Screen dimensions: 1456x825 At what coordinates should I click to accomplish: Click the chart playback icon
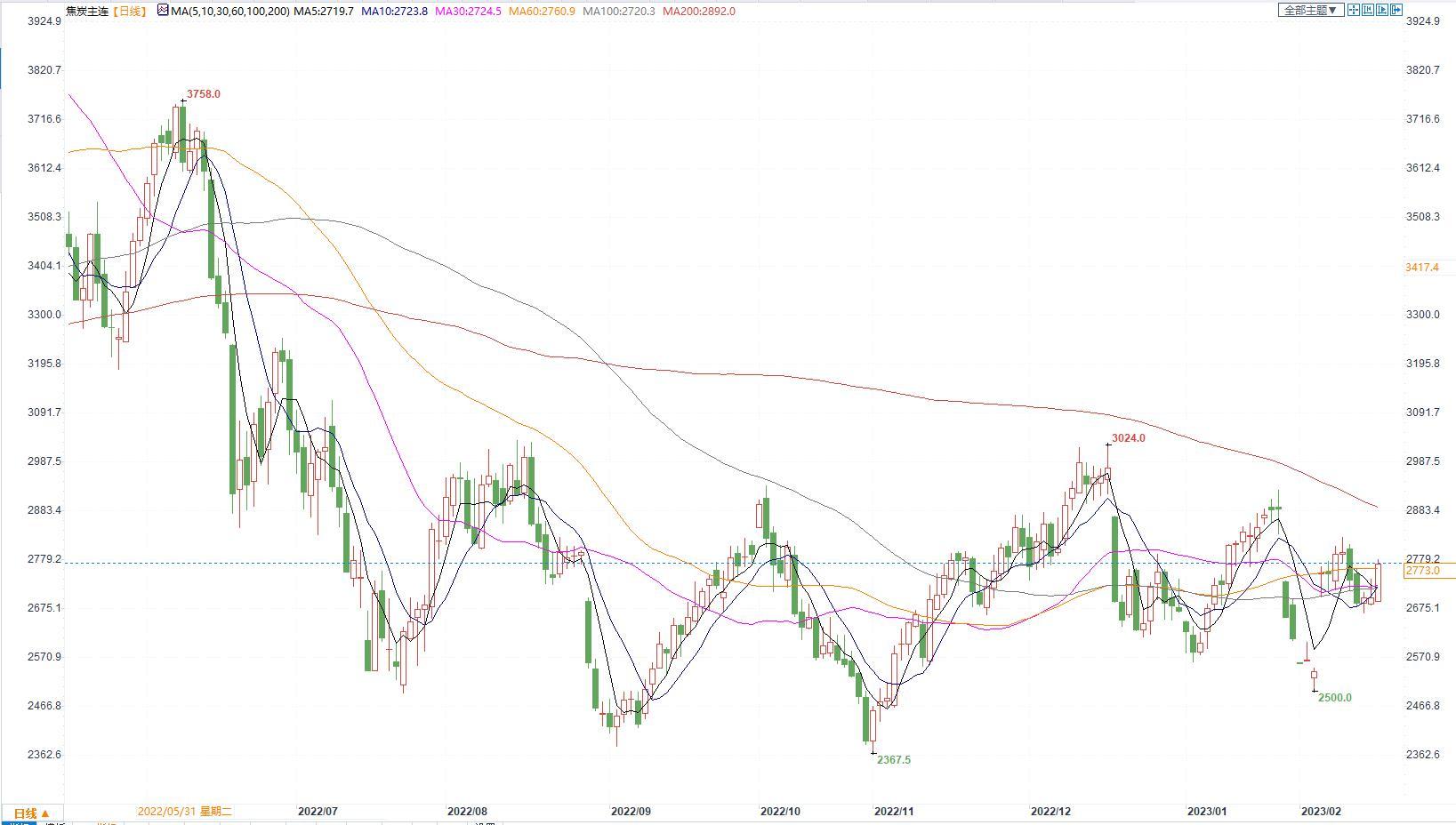(x=1382, y=10)
